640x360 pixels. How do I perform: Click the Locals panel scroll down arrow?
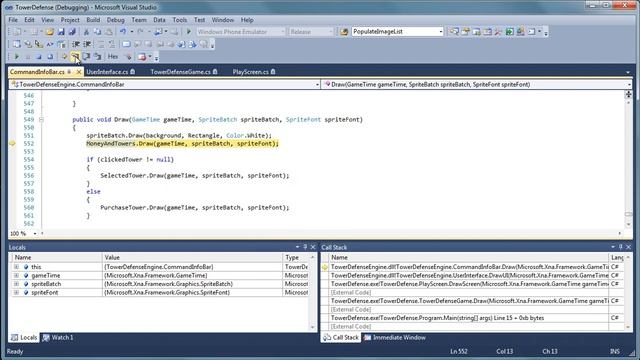pyautogui.click(x=313, y=327)
